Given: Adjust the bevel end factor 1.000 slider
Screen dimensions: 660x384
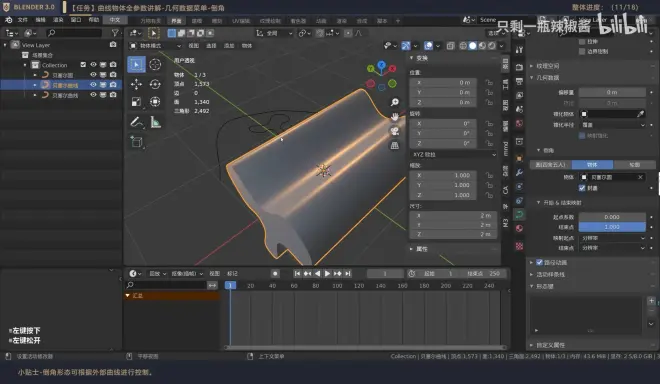Looking at the screenshot, I should (x=612, y=227).
